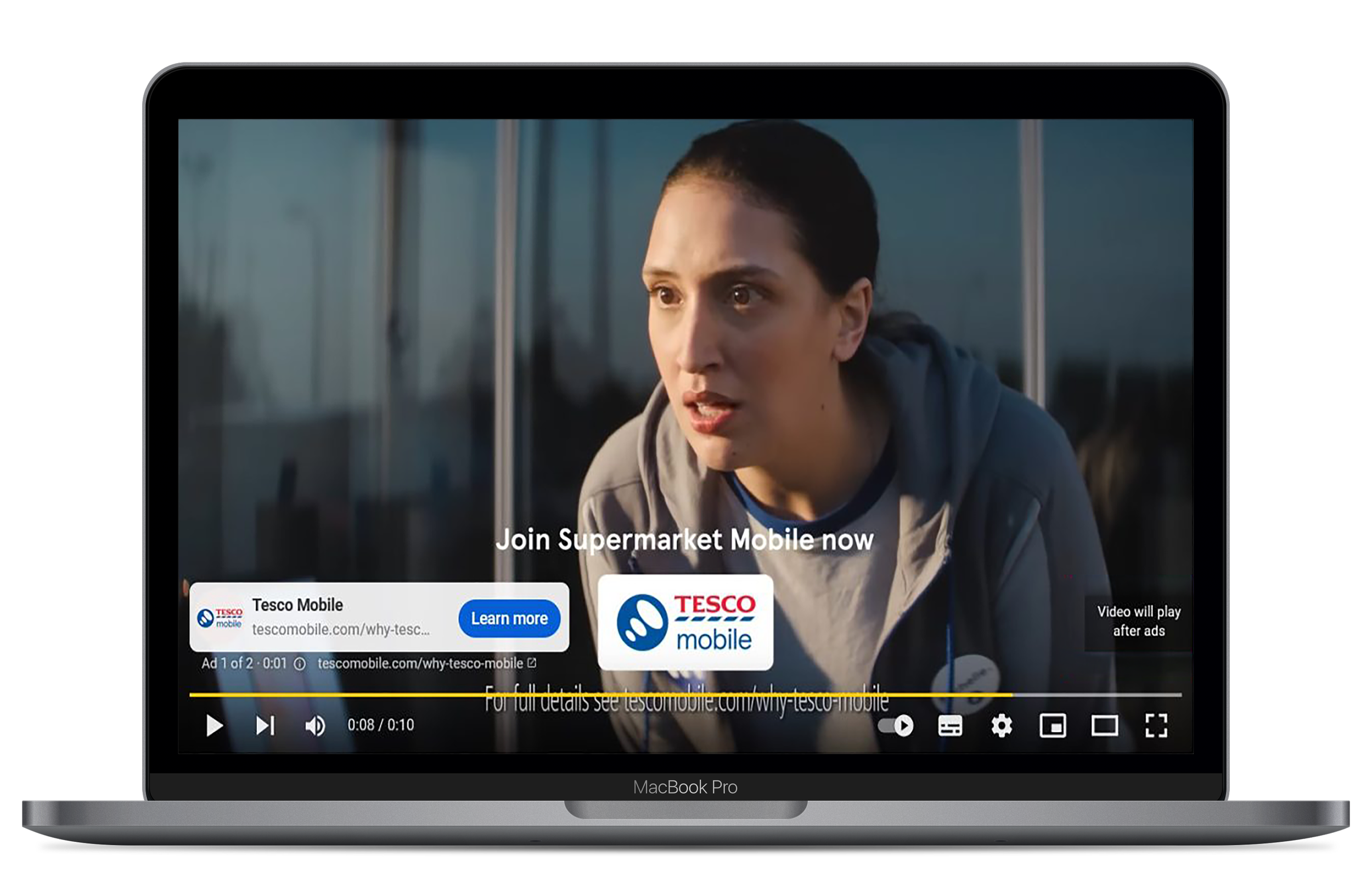The image size is (1372, 873).
Task: Click external-link icon beside the ad URL
Action: pos(532,663)
